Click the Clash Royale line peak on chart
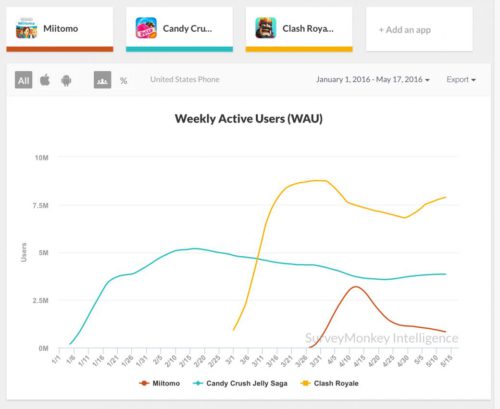Viewport: 500px width, 409px height. tap(318, 180)
